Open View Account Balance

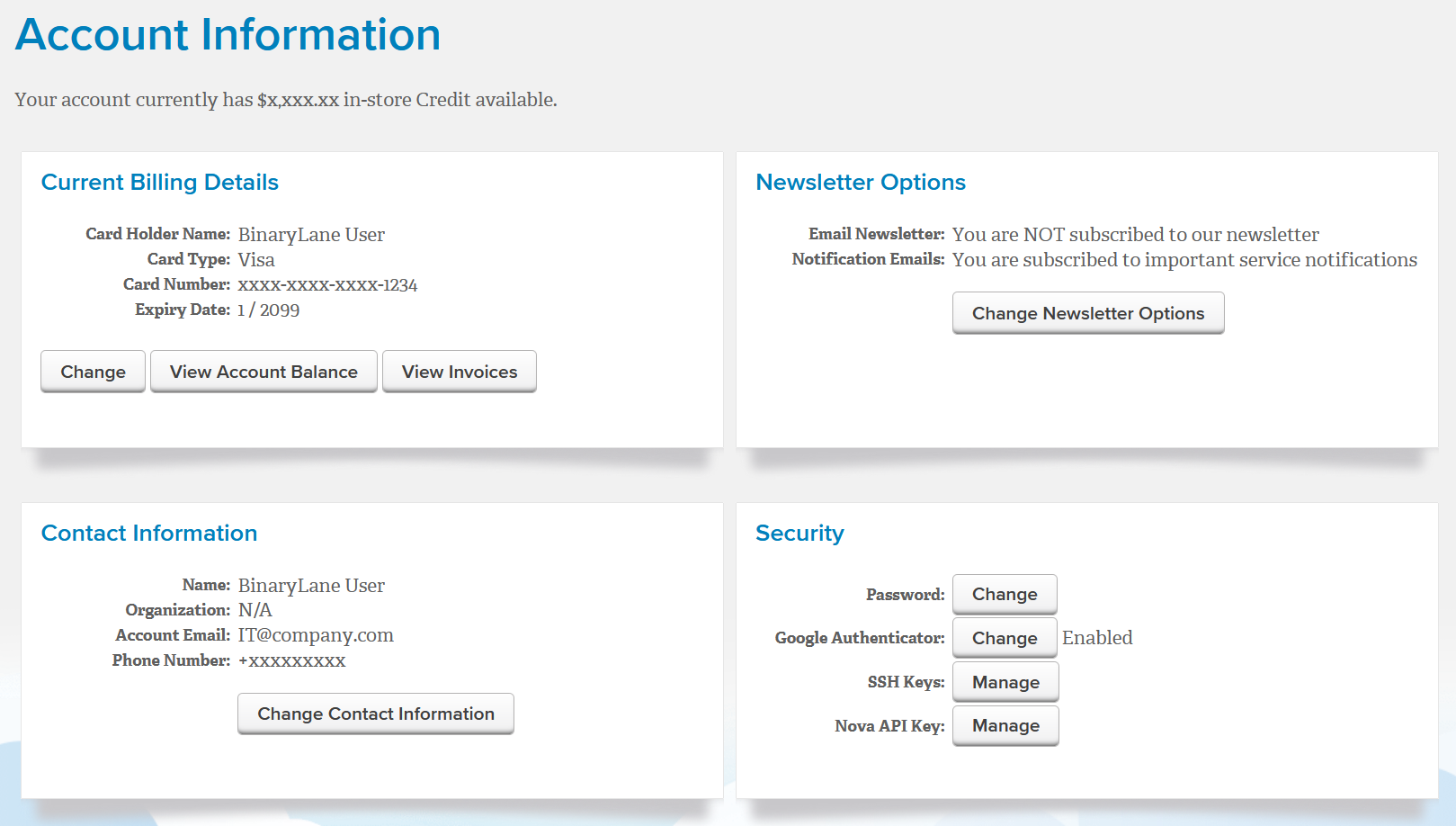click(264, 372)
